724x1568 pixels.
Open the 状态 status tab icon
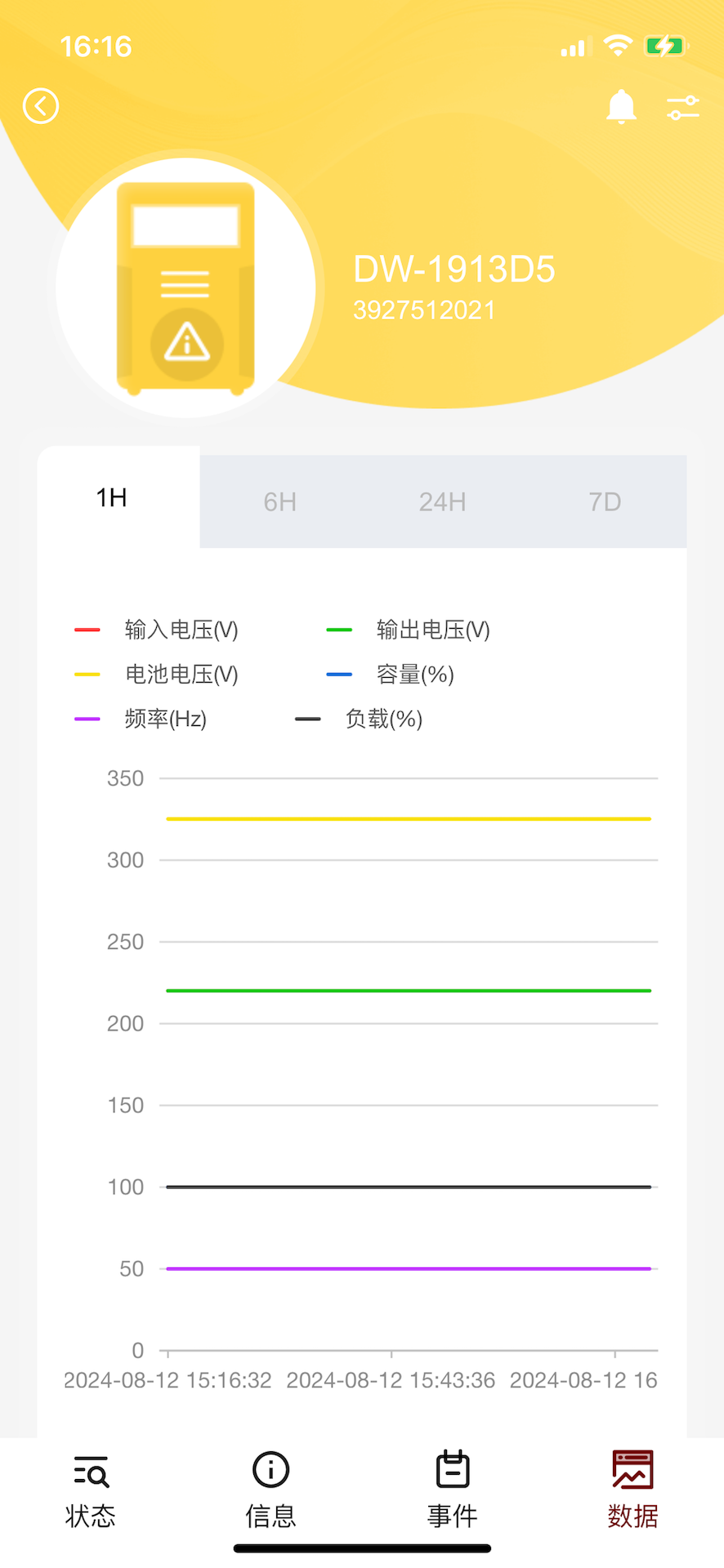click(90, 1471)
